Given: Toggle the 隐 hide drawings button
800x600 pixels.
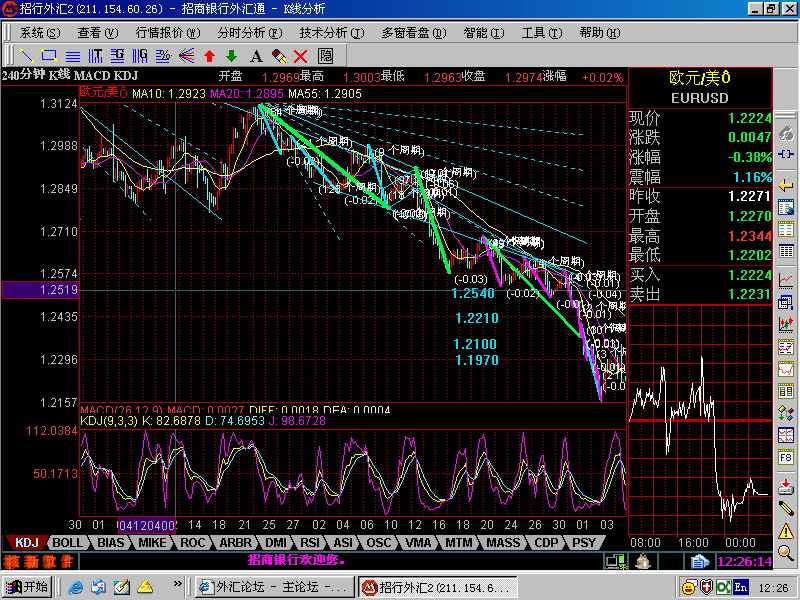Looking at the screenshot, I should click(x=325, y=56).
